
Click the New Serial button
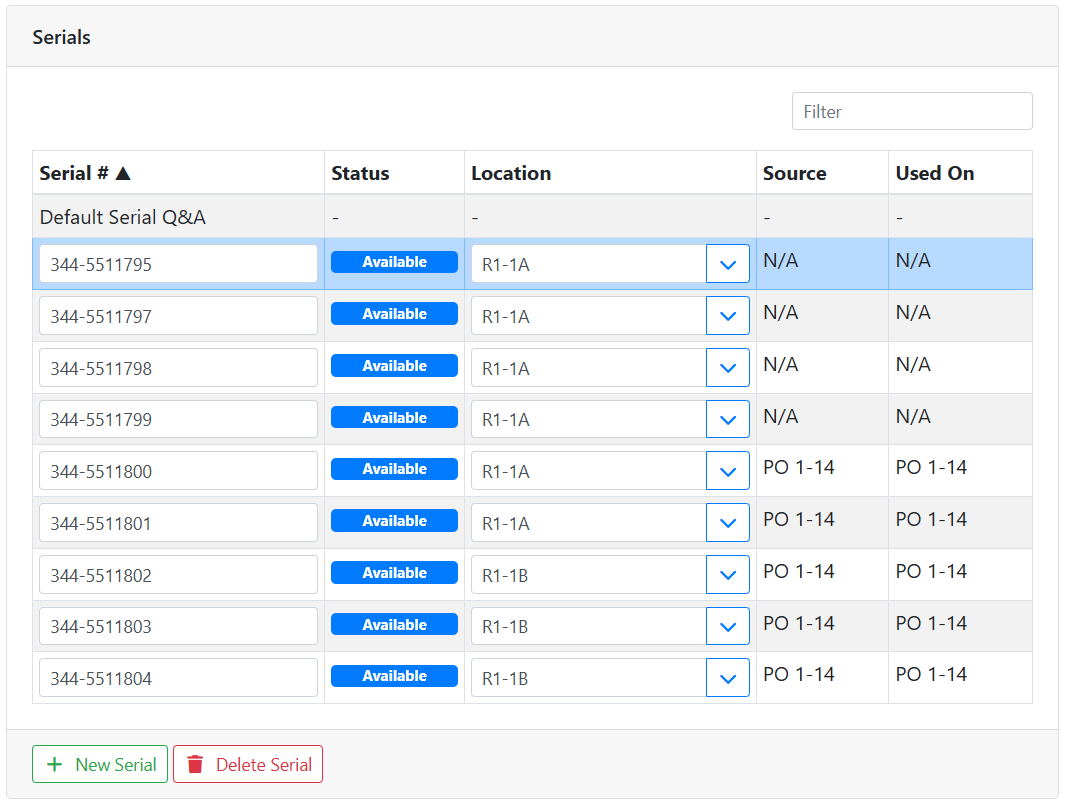click(x=100, y=764)
